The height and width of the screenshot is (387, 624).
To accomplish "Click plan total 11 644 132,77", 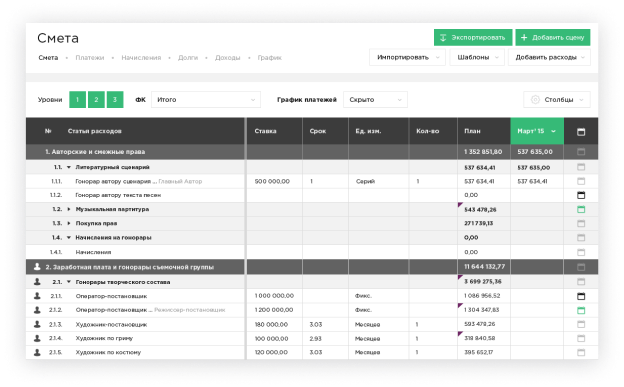I will (x=484, y=266).
